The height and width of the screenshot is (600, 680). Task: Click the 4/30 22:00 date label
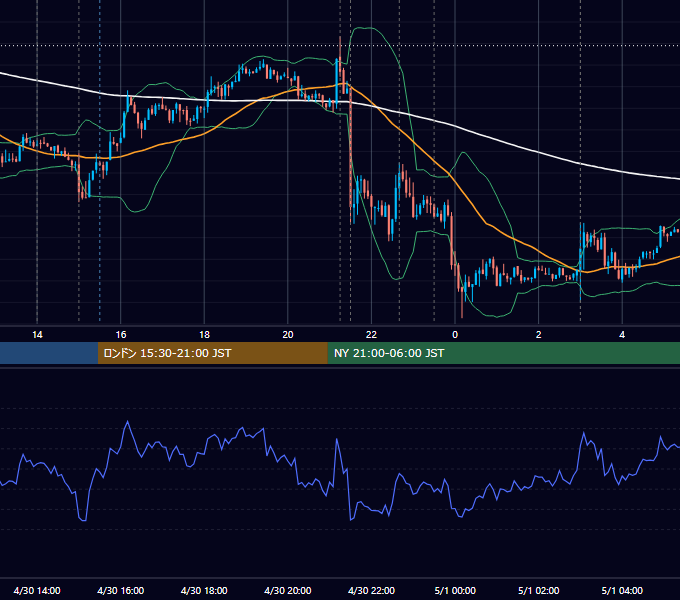click(x=371, y=590)
